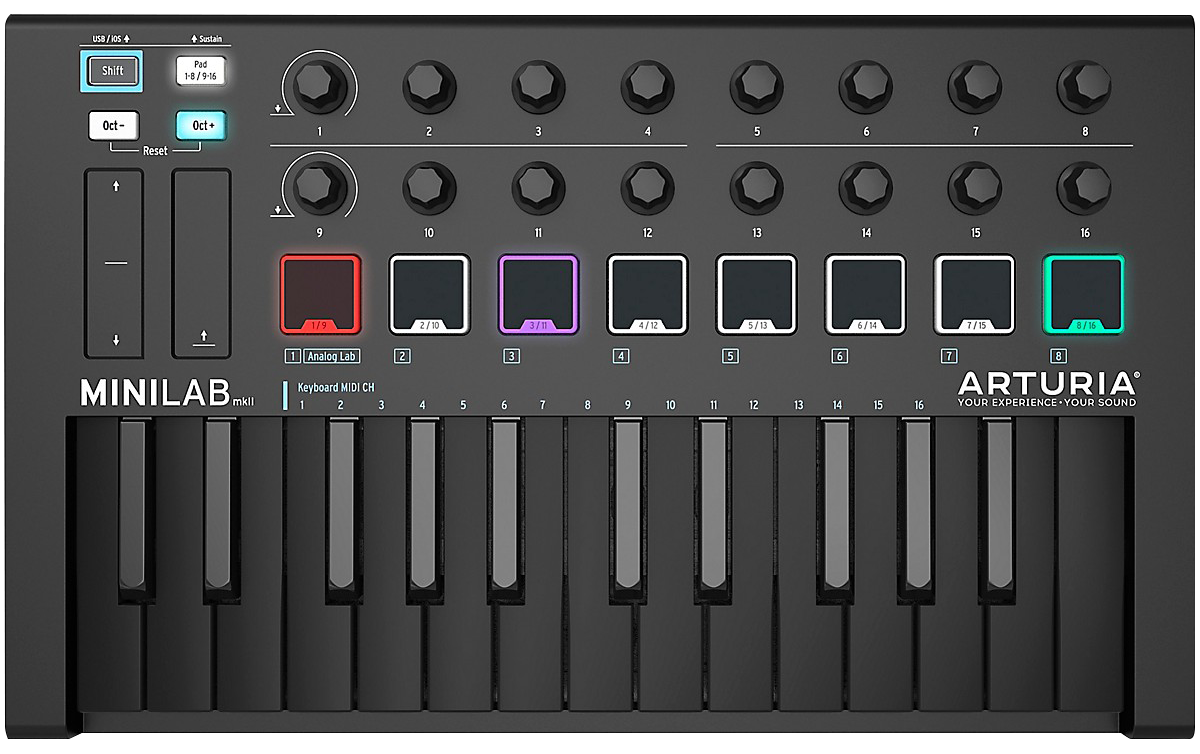Viewport: 1200px width, 754px height.
Task: Hit pad 5/13
Action: click(x=757, y=294)
